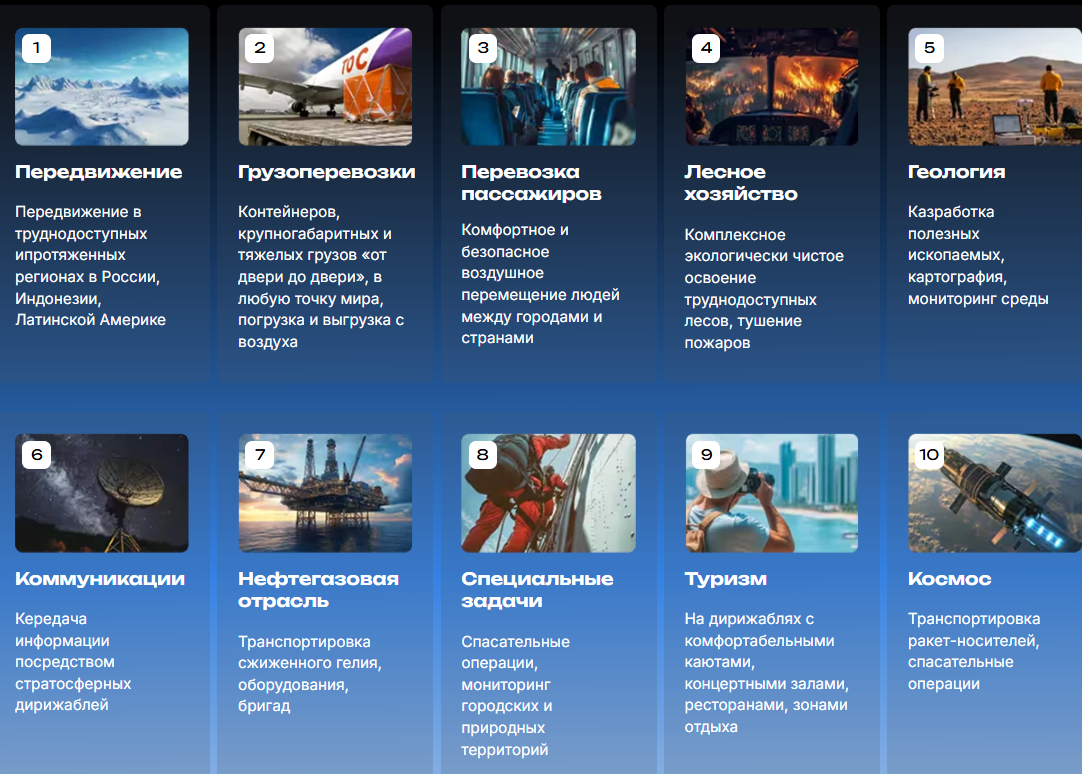The width and height of the screenshot is (1082, 774).
Task: Click the number 6 badge
Action: point(37,455)
